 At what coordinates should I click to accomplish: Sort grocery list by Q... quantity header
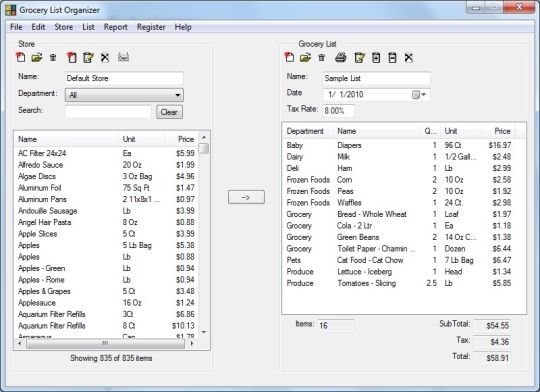[x=430, y=131]
